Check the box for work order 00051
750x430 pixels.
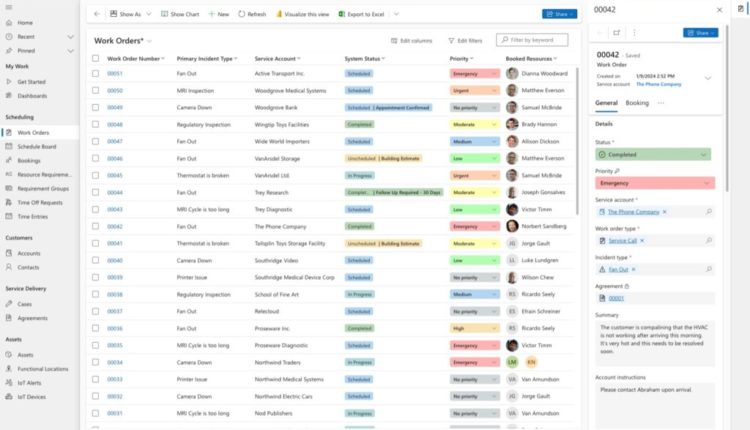click(x=95, y=74)
